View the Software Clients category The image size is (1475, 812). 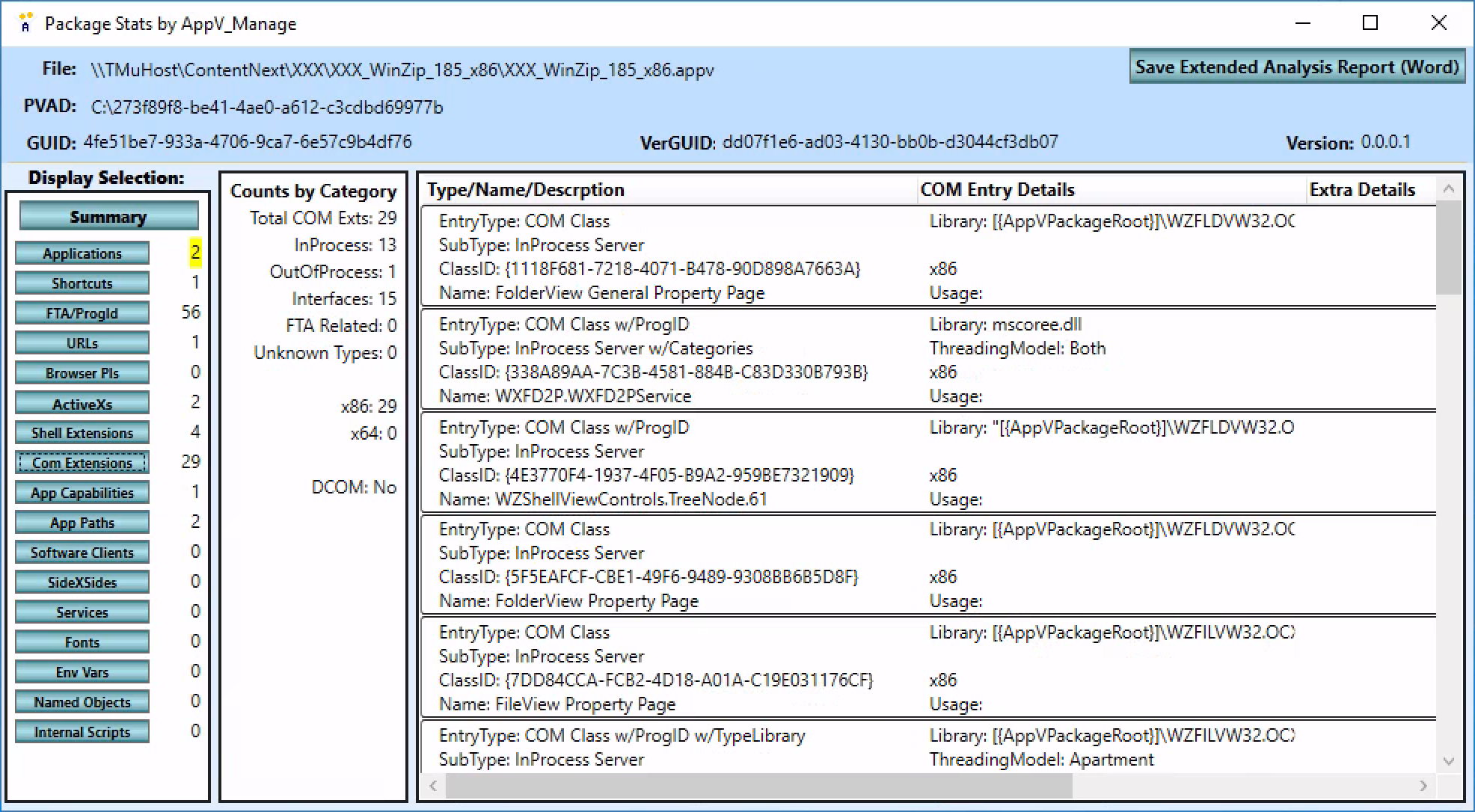82,553
